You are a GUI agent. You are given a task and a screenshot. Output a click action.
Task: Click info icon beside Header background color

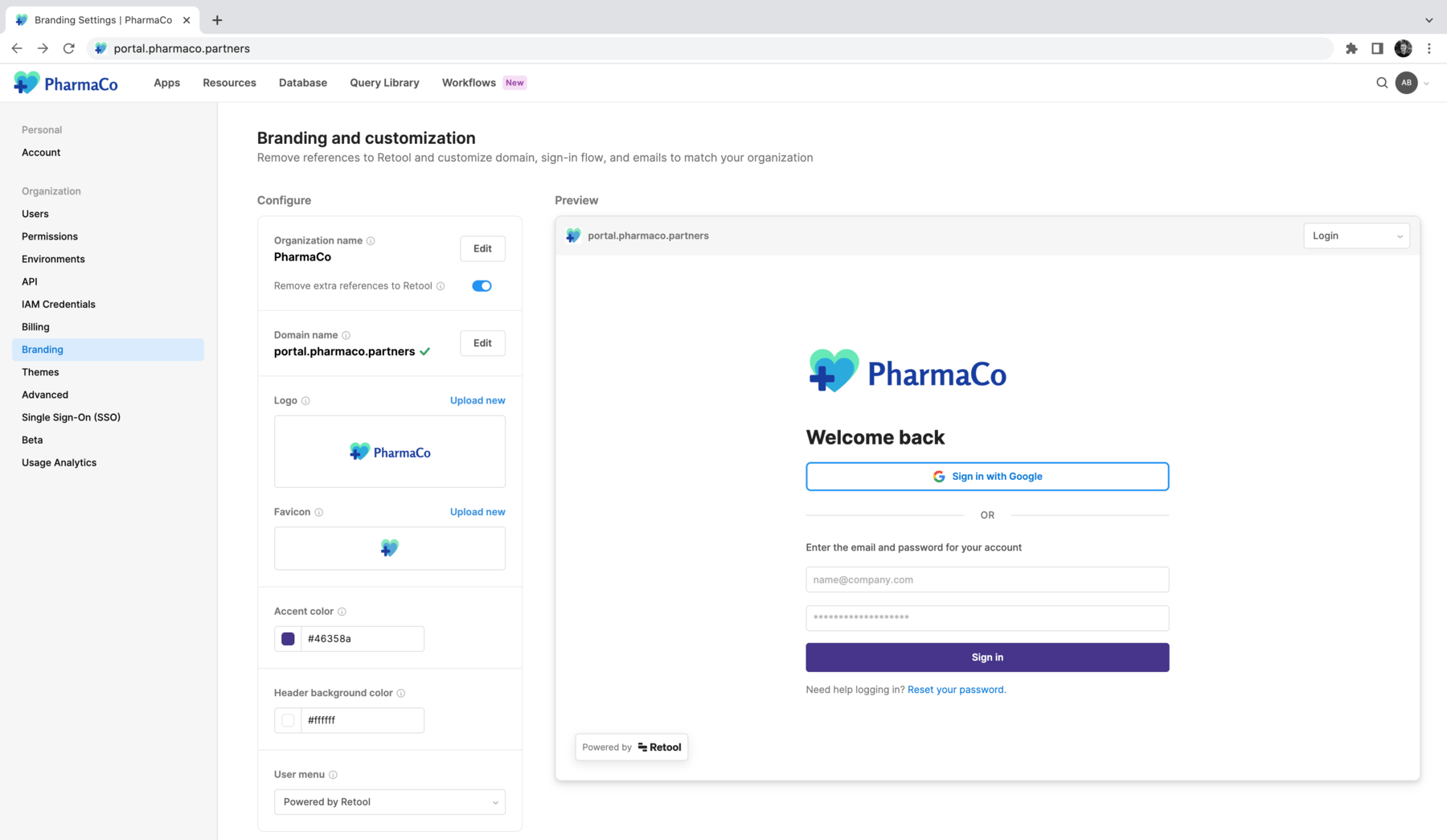[401, 693]
